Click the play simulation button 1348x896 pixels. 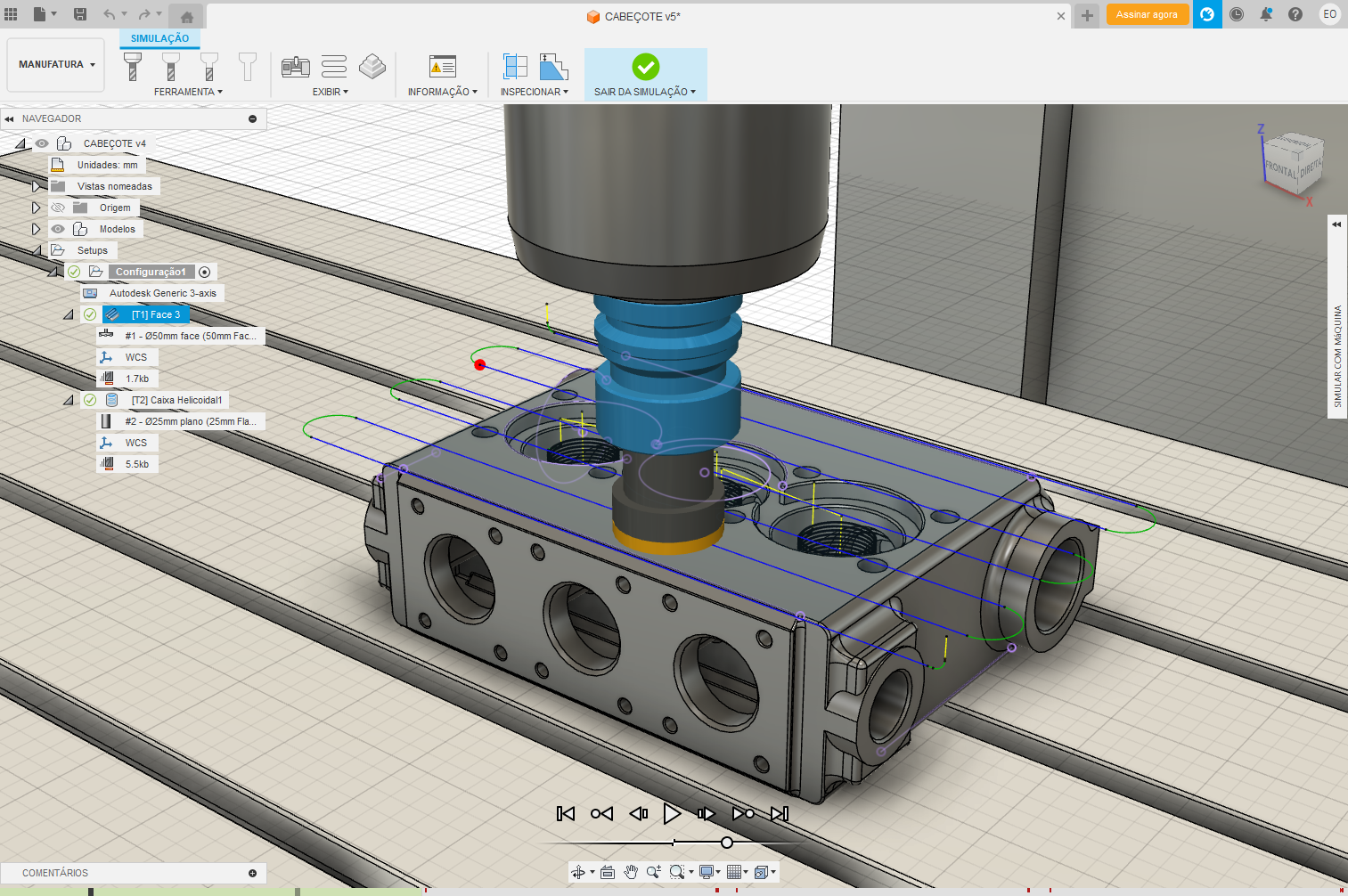pos(672,813)
